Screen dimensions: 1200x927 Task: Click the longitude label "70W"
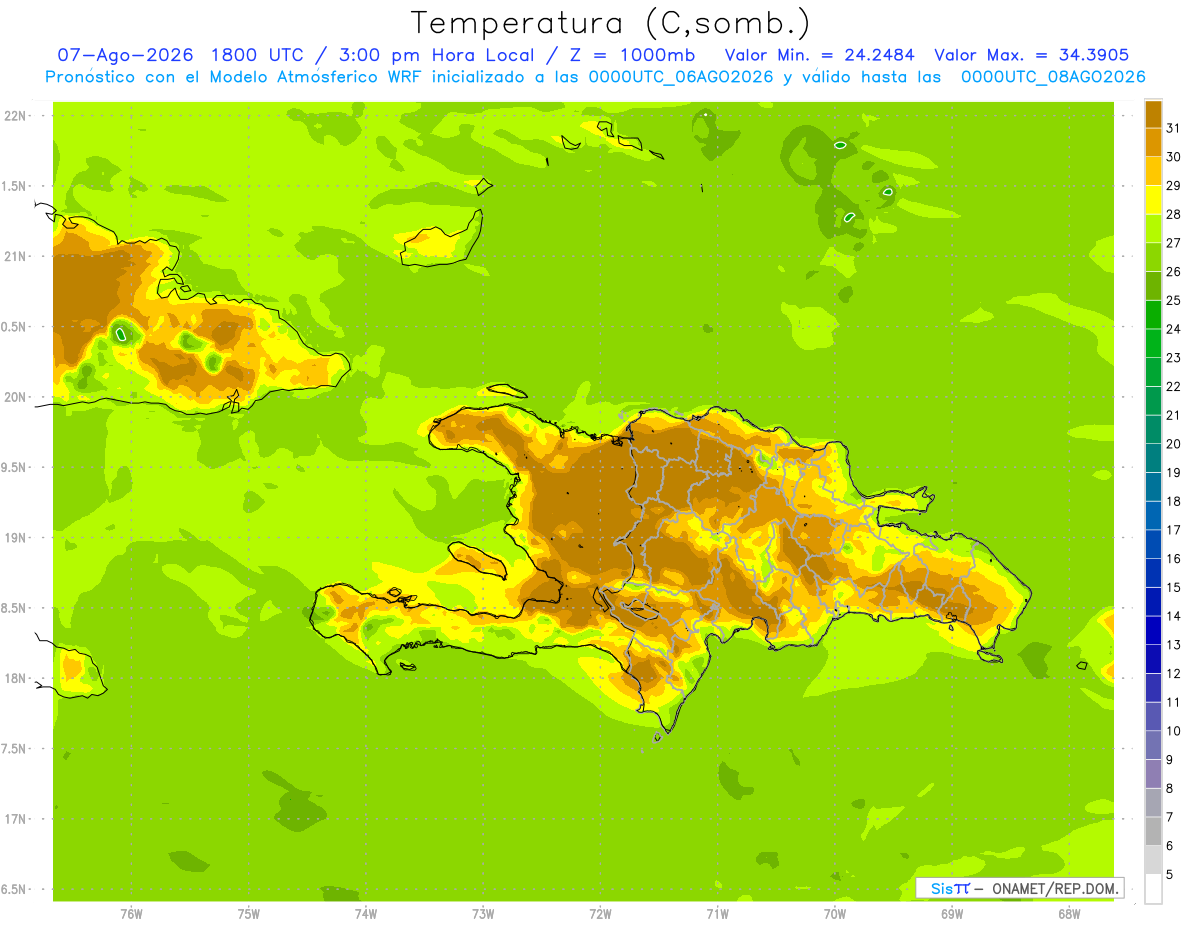[835, 914]
